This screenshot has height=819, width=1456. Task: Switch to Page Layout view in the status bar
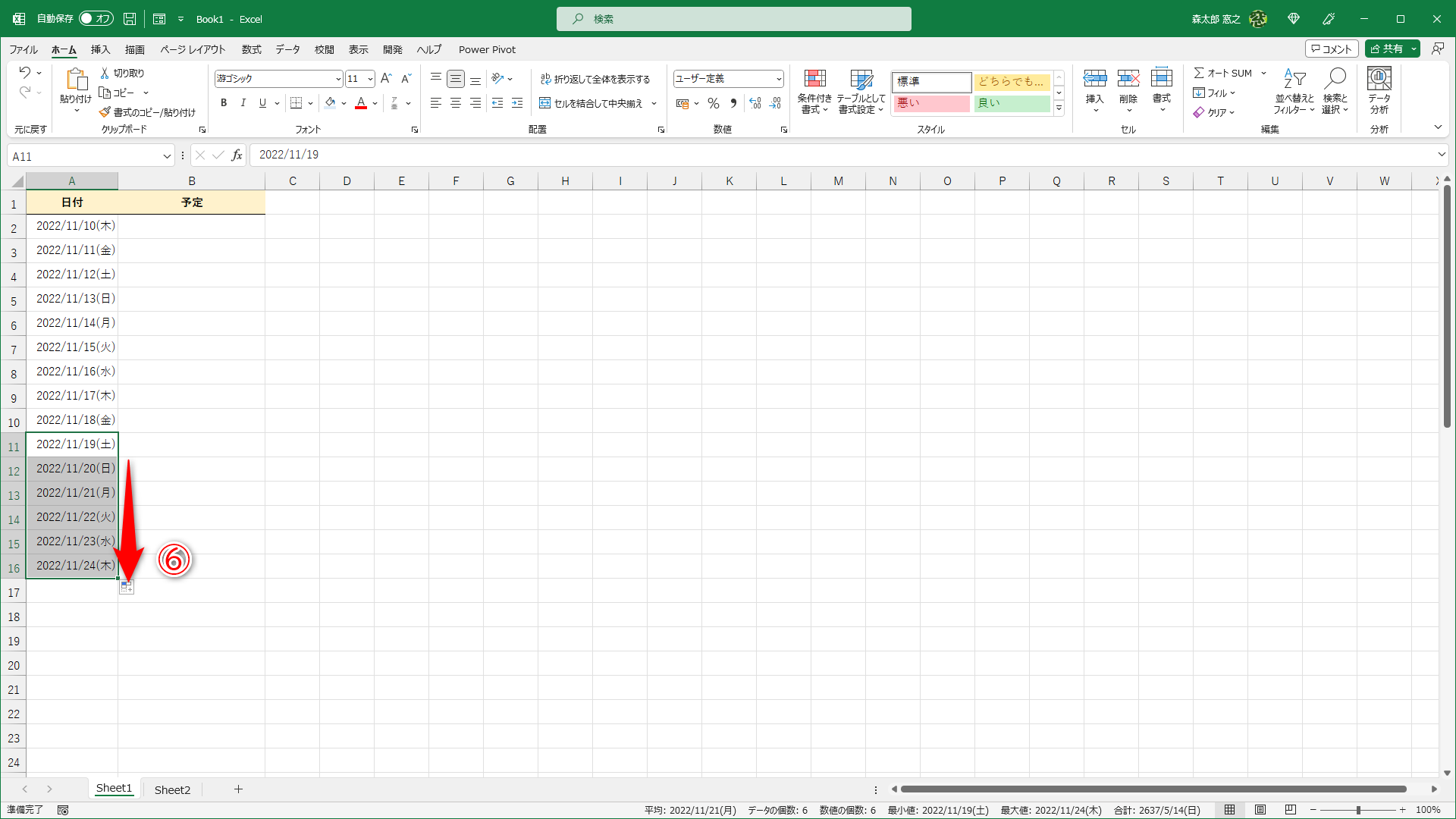click(1260, 810)
